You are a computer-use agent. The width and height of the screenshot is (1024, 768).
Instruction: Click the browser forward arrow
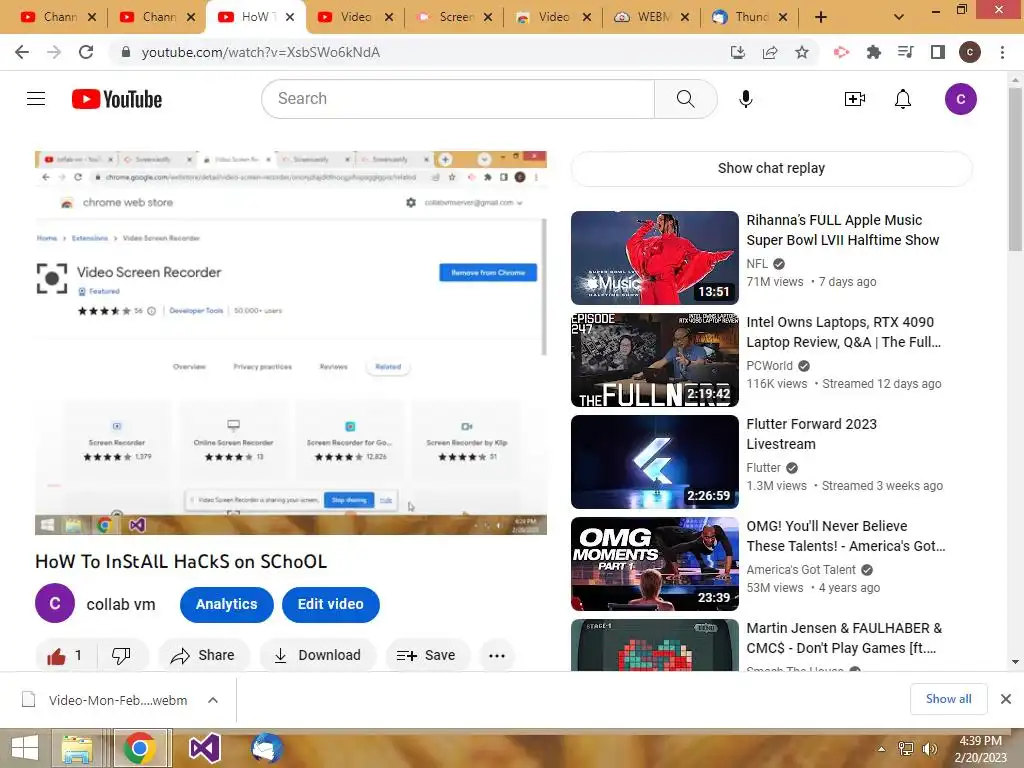pyautogui.click(x=54, y=52)
